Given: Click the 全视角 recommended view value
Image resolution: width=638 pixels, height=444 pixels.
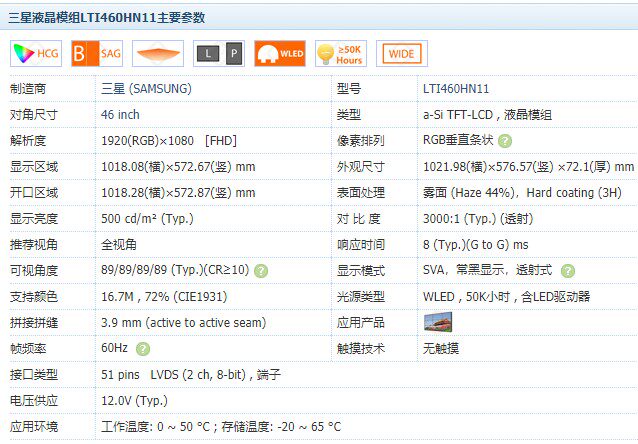Looking at the screenshot, I should pyautogui.click(x=119, y=245).
